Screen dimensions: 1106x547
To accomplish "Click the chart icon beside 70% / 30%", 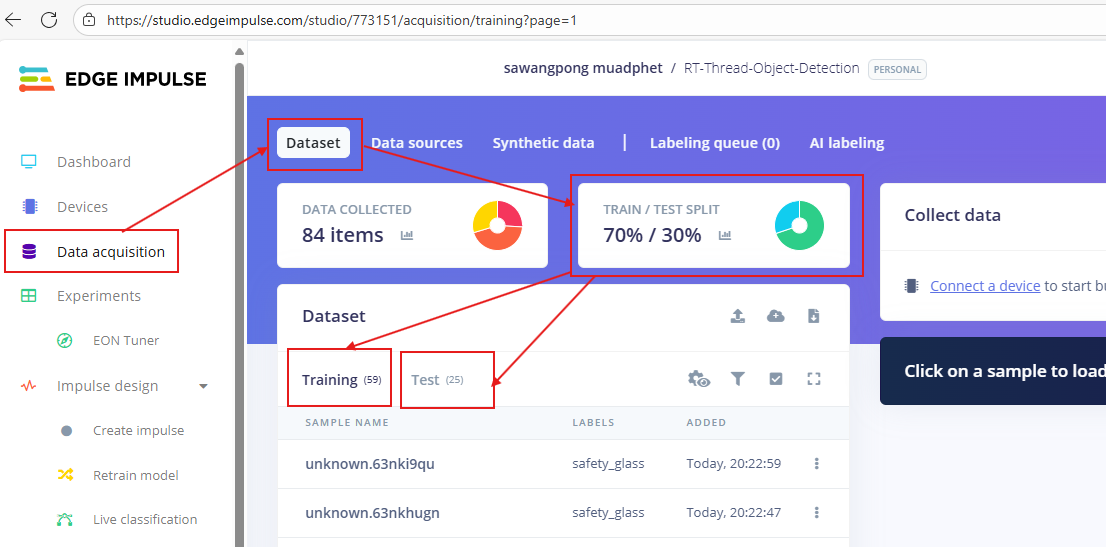I will (725, 236).
